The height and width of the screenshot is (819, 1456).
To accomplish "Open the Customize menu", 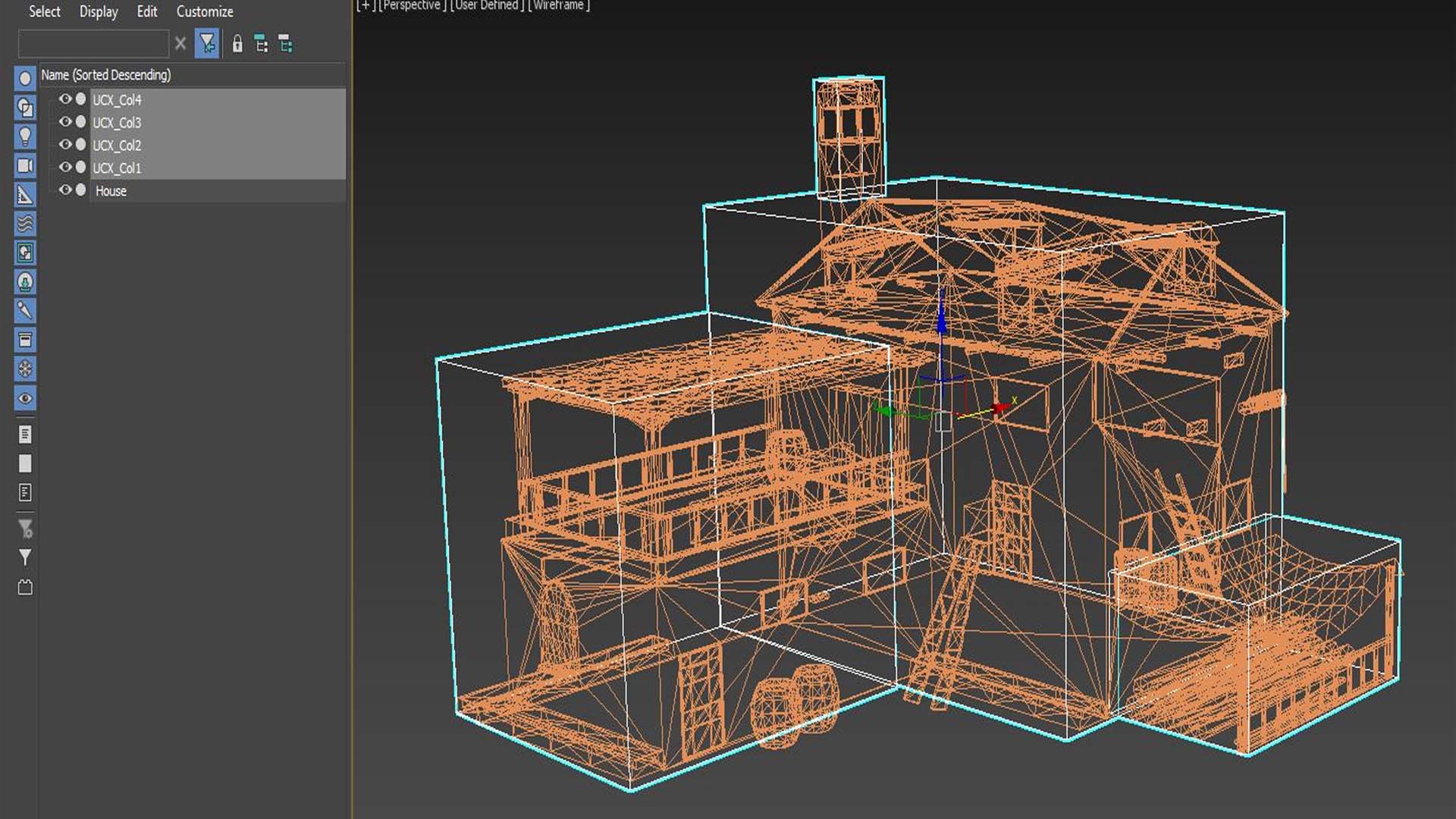I will 205,11.
